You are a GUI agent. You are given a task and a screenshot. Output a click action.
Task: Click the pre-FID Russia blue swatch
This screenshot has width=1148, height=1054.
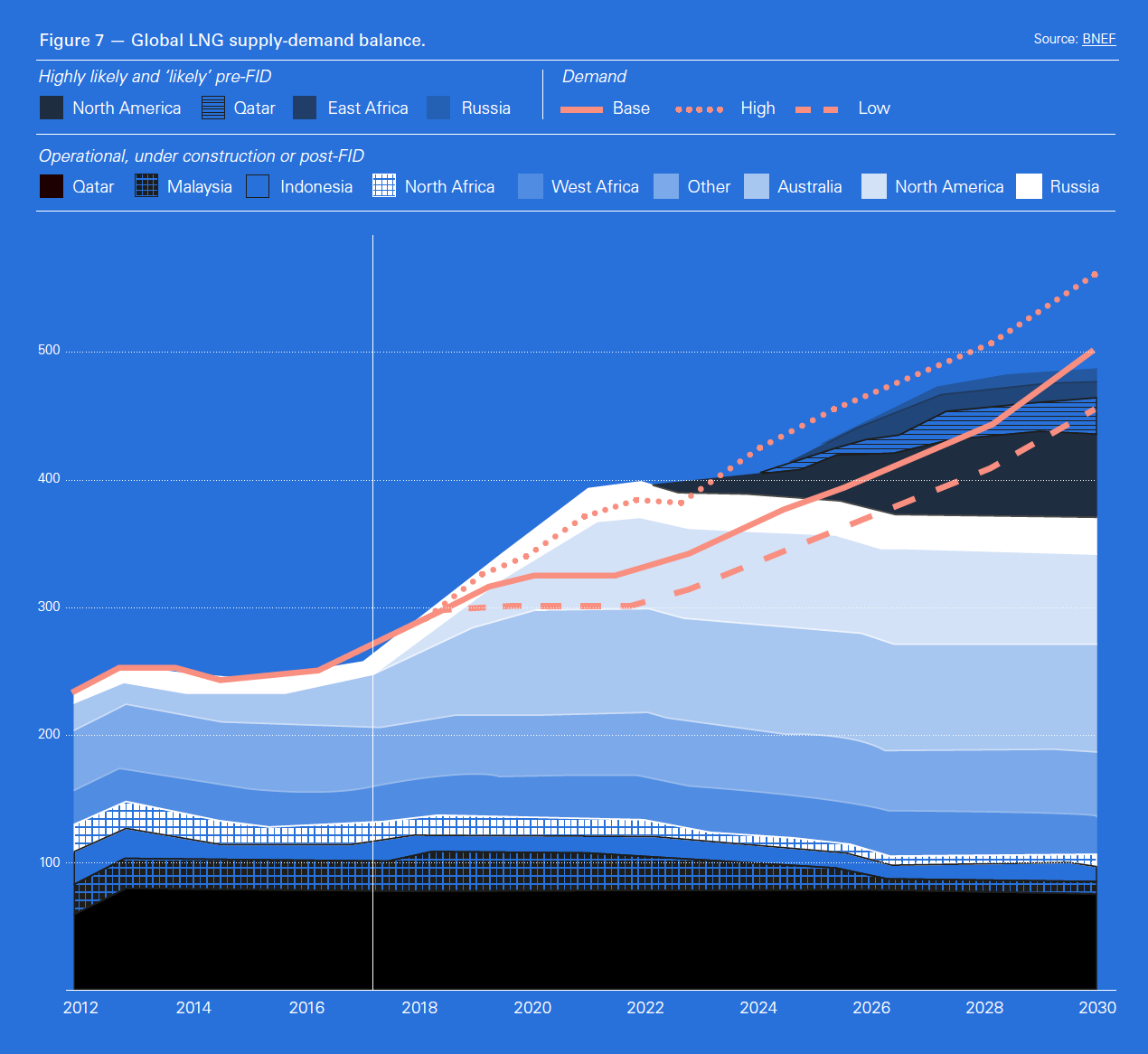click(438, 108)
